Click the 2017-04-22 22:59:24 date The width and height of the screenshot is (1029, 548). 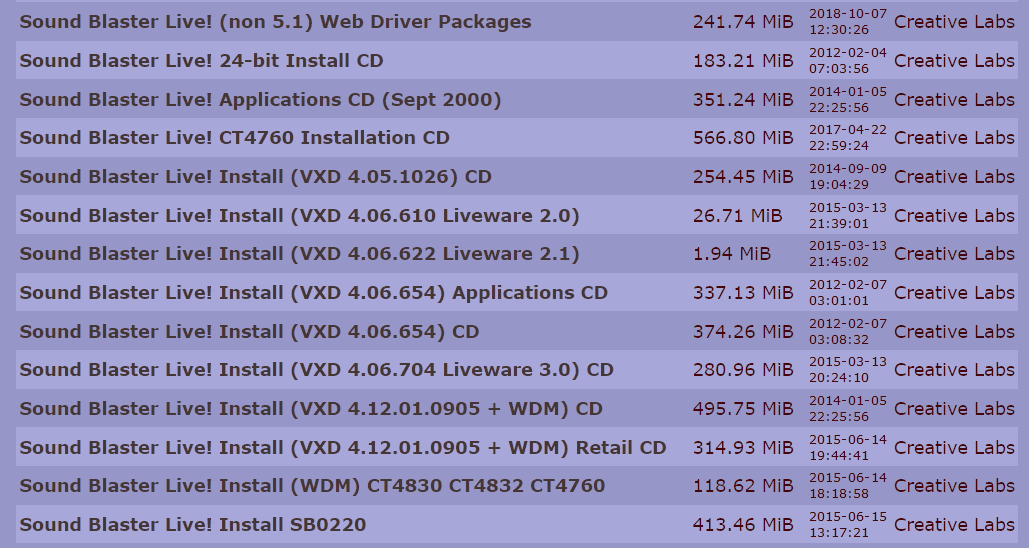(848, 138)
